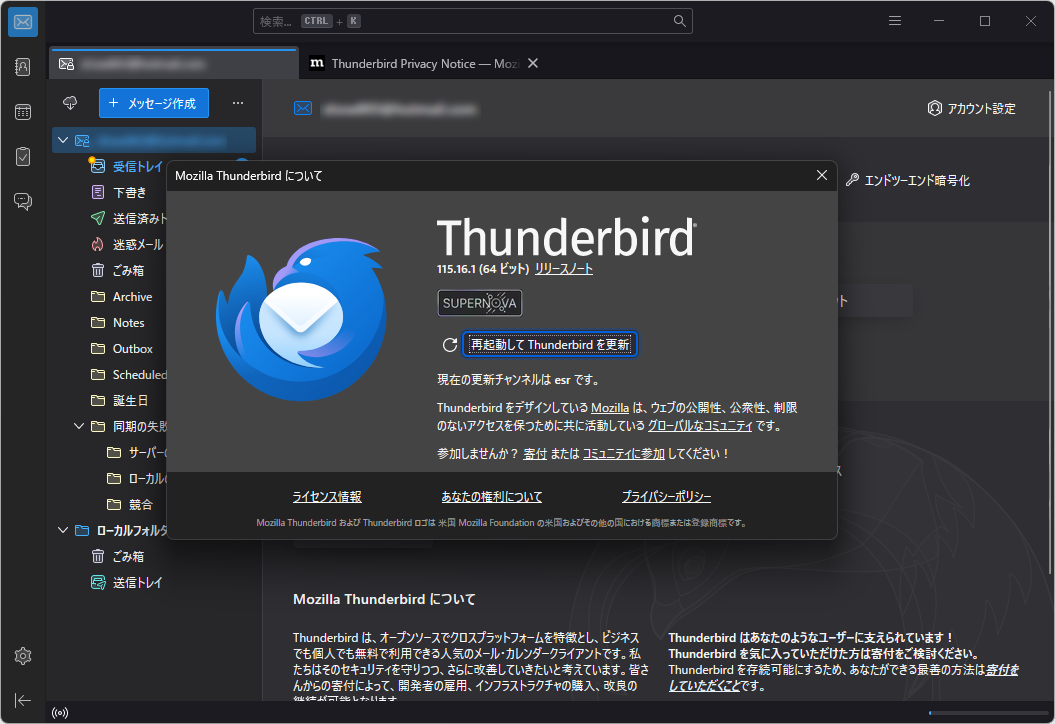The width and height of the screenshot is (1055, 724).
Task: Collapse the 同期の失敗 folder
Action: coord(79,425)
